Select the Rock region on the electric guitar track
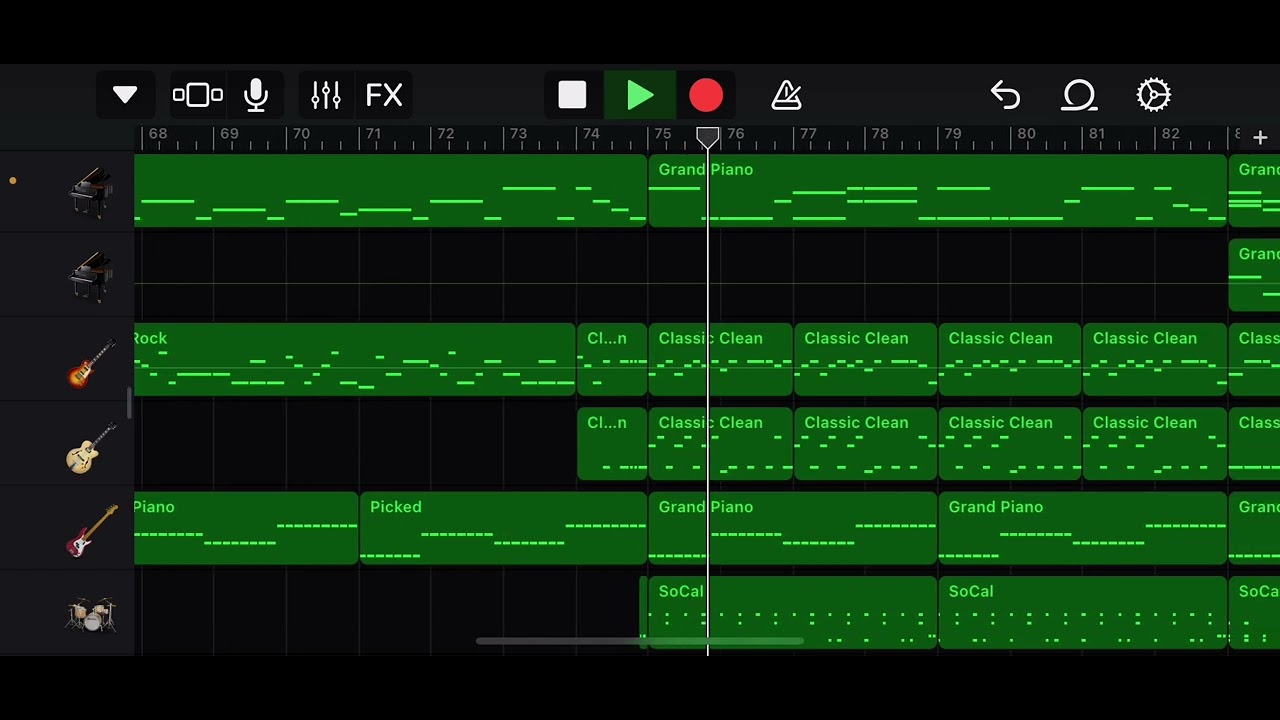The height and width of the screenshot is (720, 1280). 355,360
